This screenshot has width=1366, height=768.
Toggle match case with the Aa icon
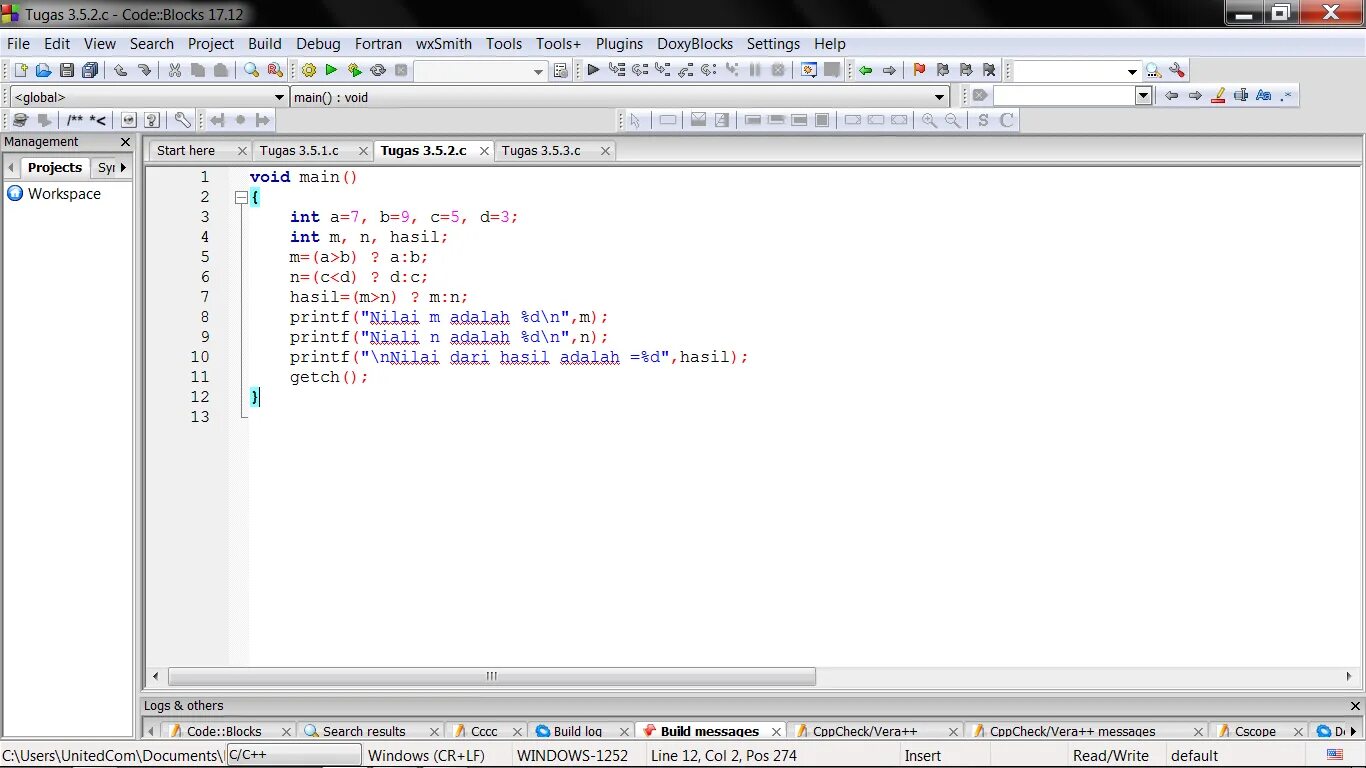point(1263,96)
